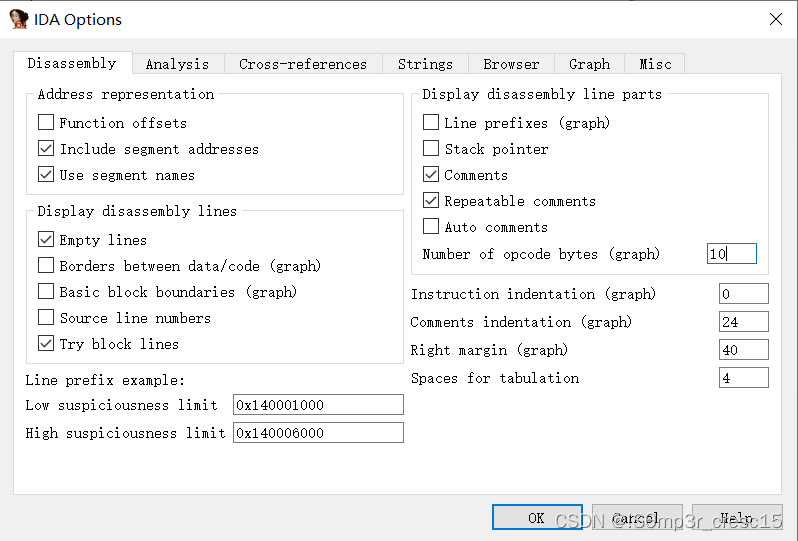The height and width of the screenshot is (541, 798).
Task: Close the IDA Options dialog
Action: (x=776, y=19)
